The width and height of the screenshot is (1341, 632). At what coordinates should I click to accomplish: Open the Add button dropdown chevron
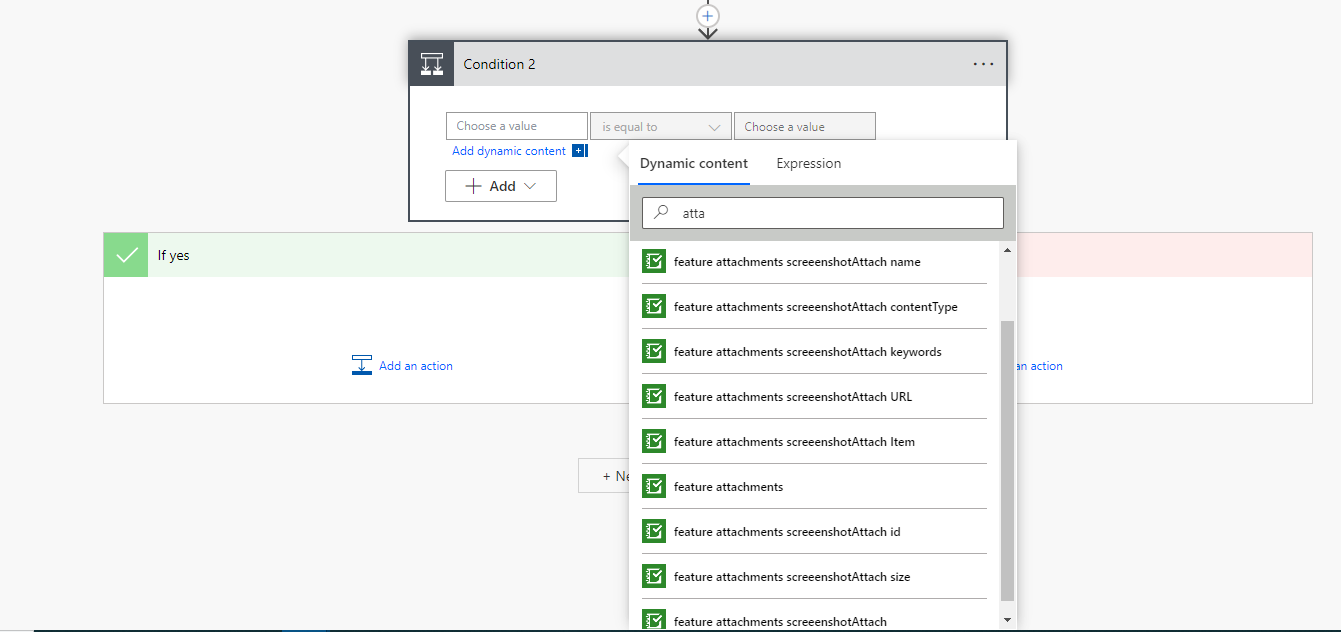coord(530,186)
